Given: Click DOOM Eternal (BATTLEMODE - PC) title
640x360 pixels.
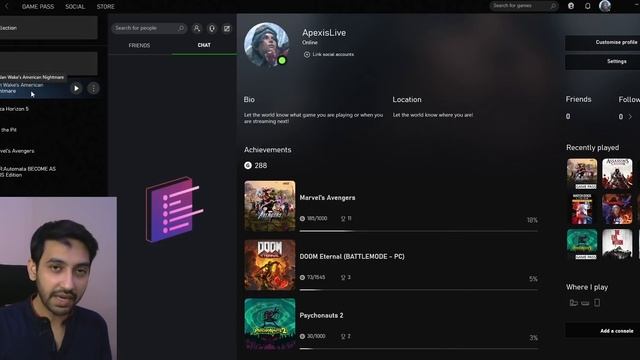Looking at the screenshot, I should point(352,256).
